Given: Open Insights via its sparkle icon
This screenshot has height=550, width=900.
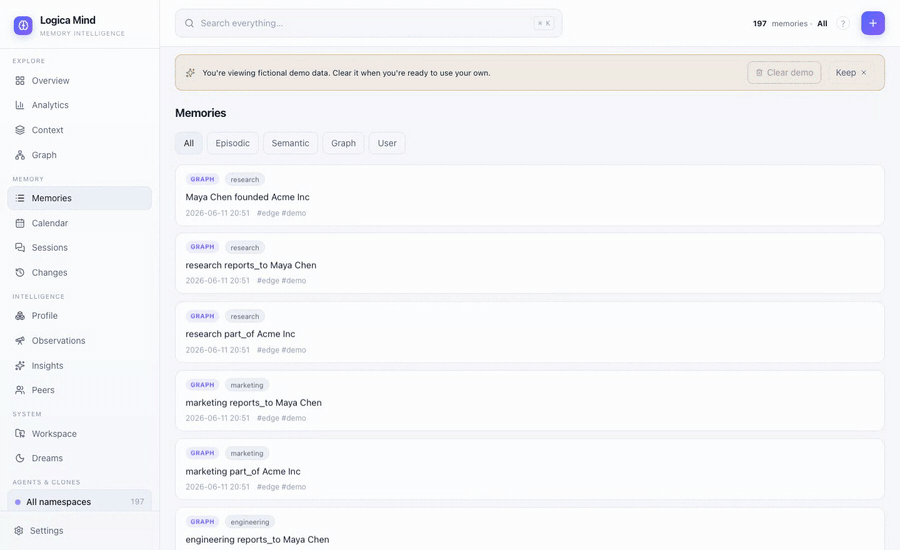Looking at the screenshot, I should point(20,366).
